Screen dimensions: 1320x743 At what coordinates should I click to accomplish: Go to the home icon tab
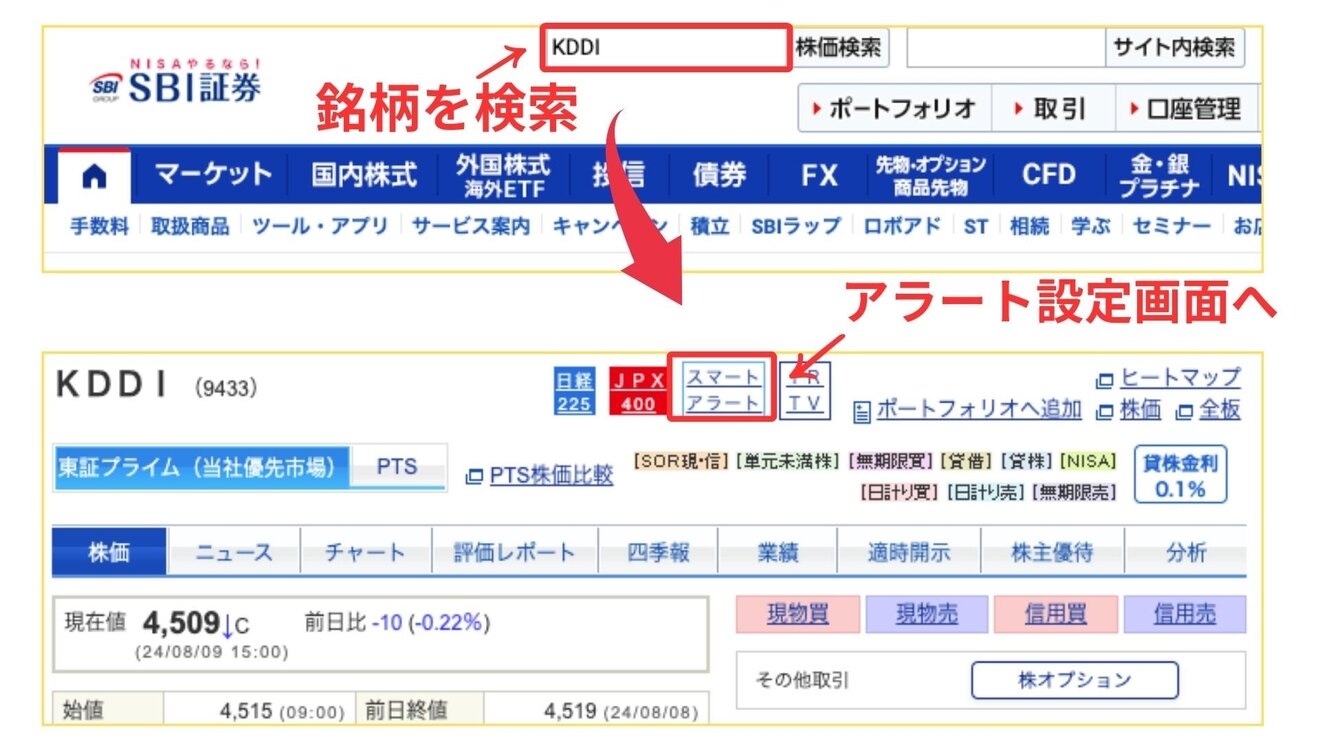click(94, 176)
